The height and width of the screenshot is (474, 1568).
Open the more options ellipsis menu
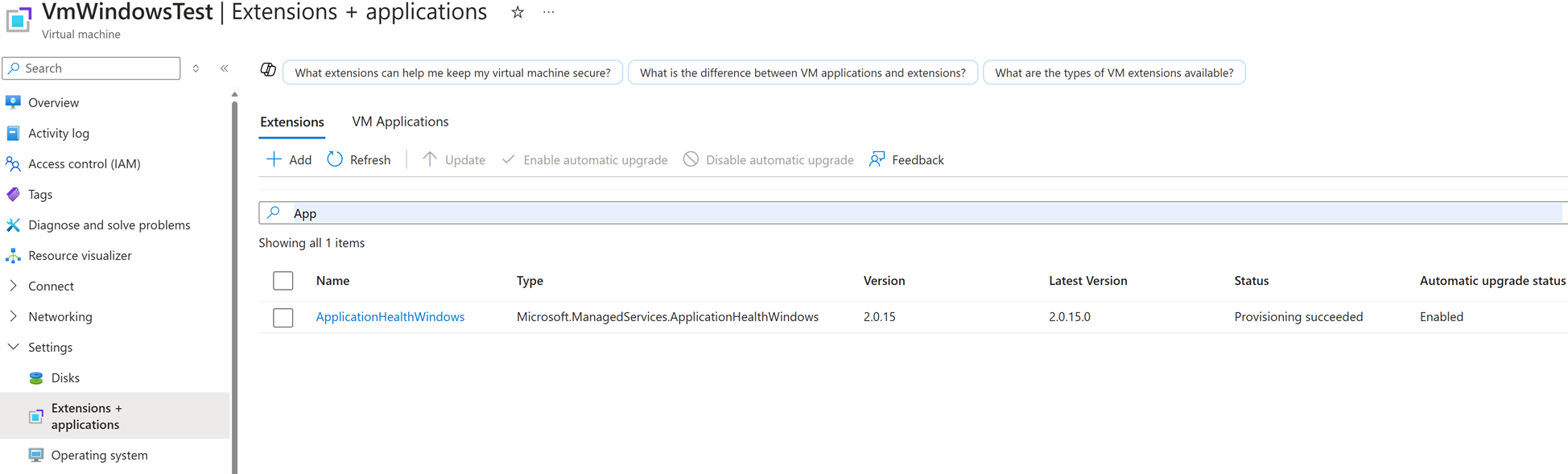548,13
